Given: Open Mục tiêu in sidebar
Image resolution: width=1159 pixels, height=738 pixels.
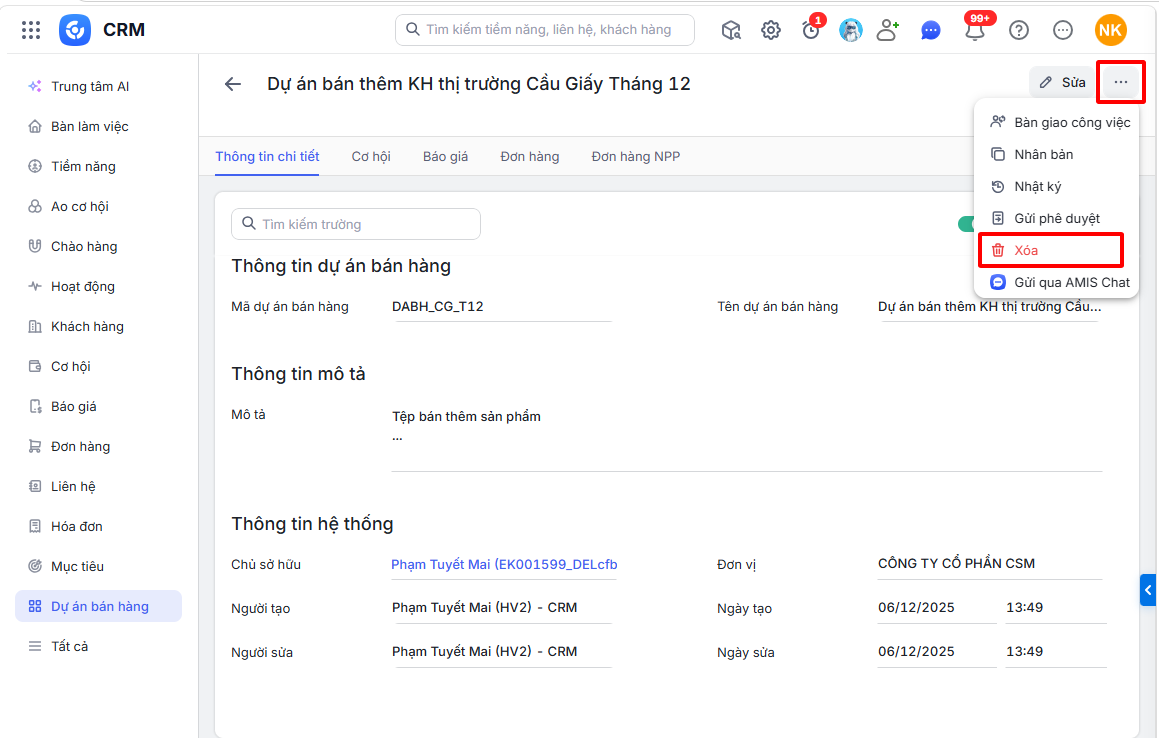Looking at the screenshot, I should pos(98,566).
